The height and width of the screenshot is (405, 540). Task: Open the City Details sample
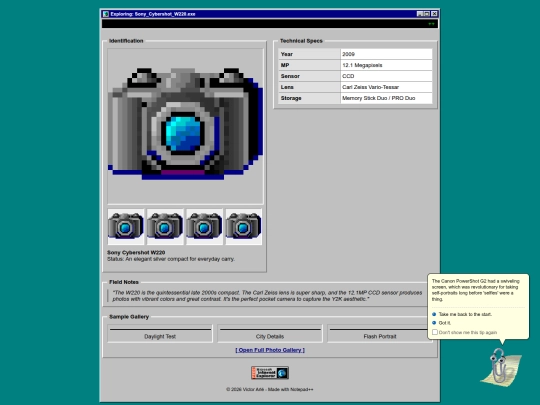(x=270, y=333)
